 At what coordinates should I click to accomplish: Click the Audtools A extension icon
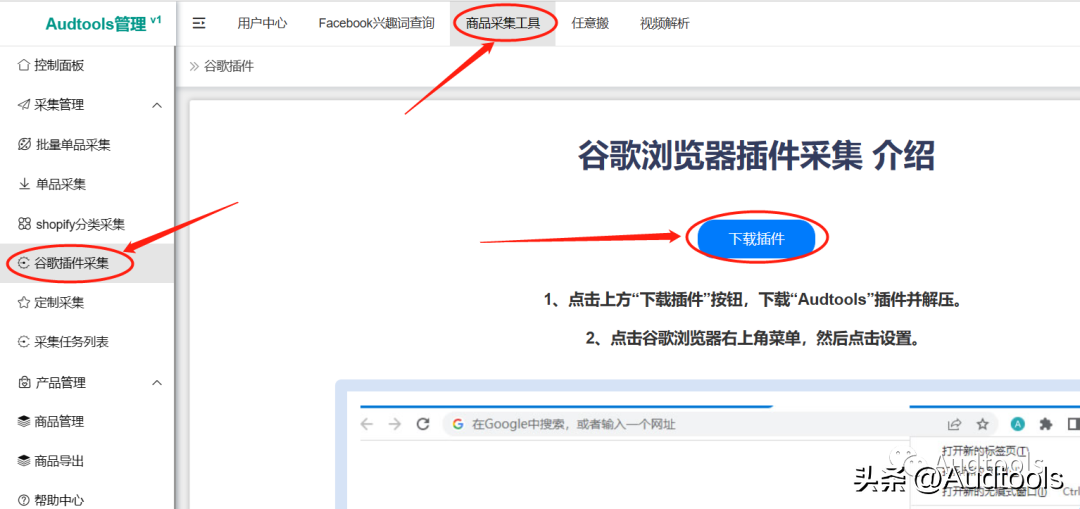1018,424
